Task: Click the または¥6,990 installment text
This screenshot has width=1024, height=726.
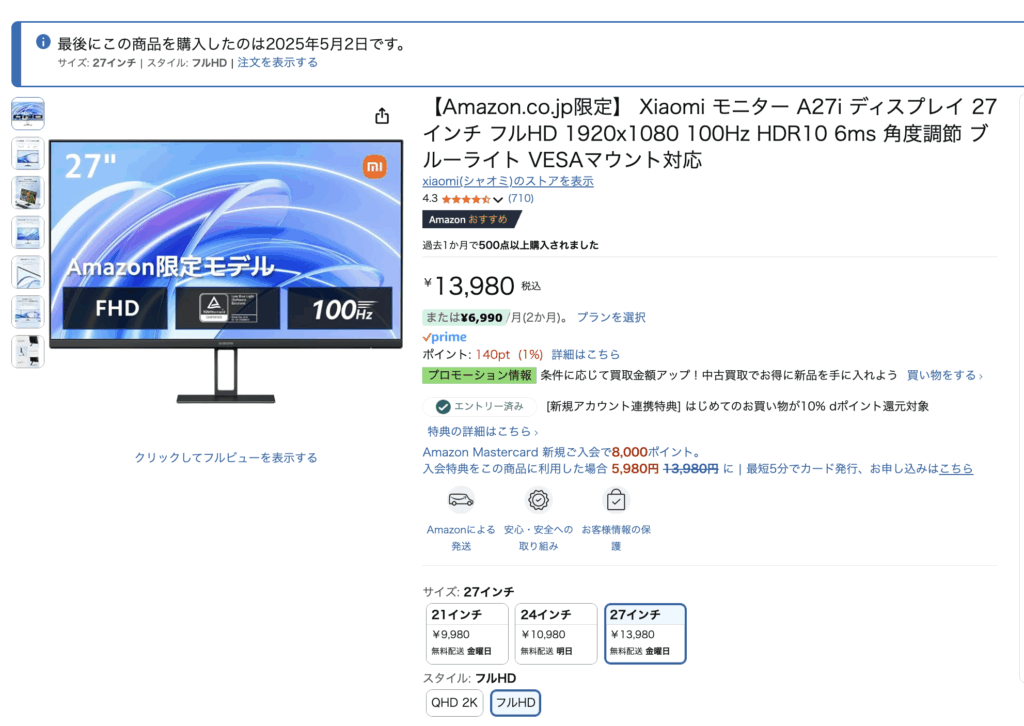Action: [x=464, y=318]
